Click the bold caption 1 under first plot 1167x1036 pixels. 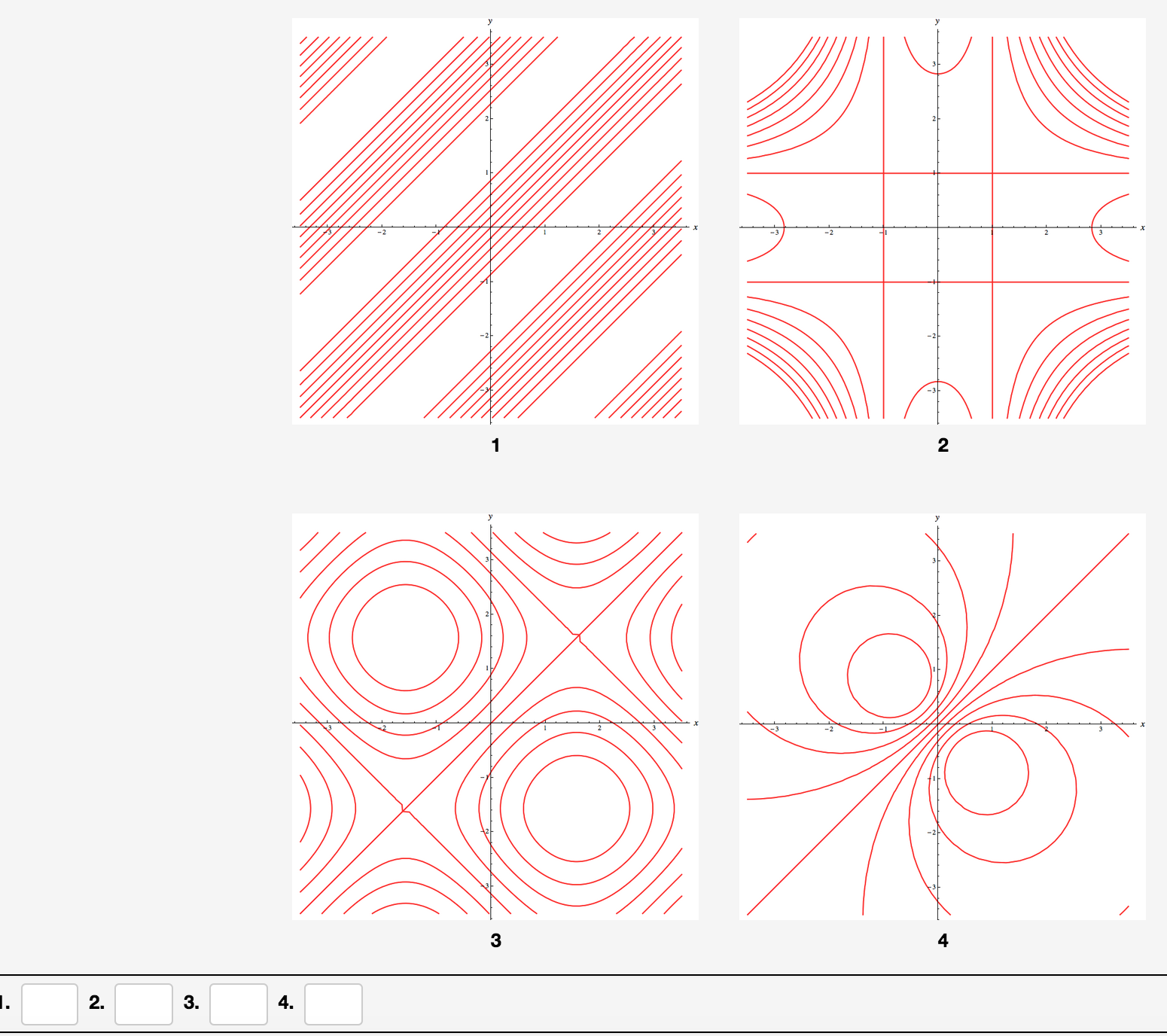point(495,445)
